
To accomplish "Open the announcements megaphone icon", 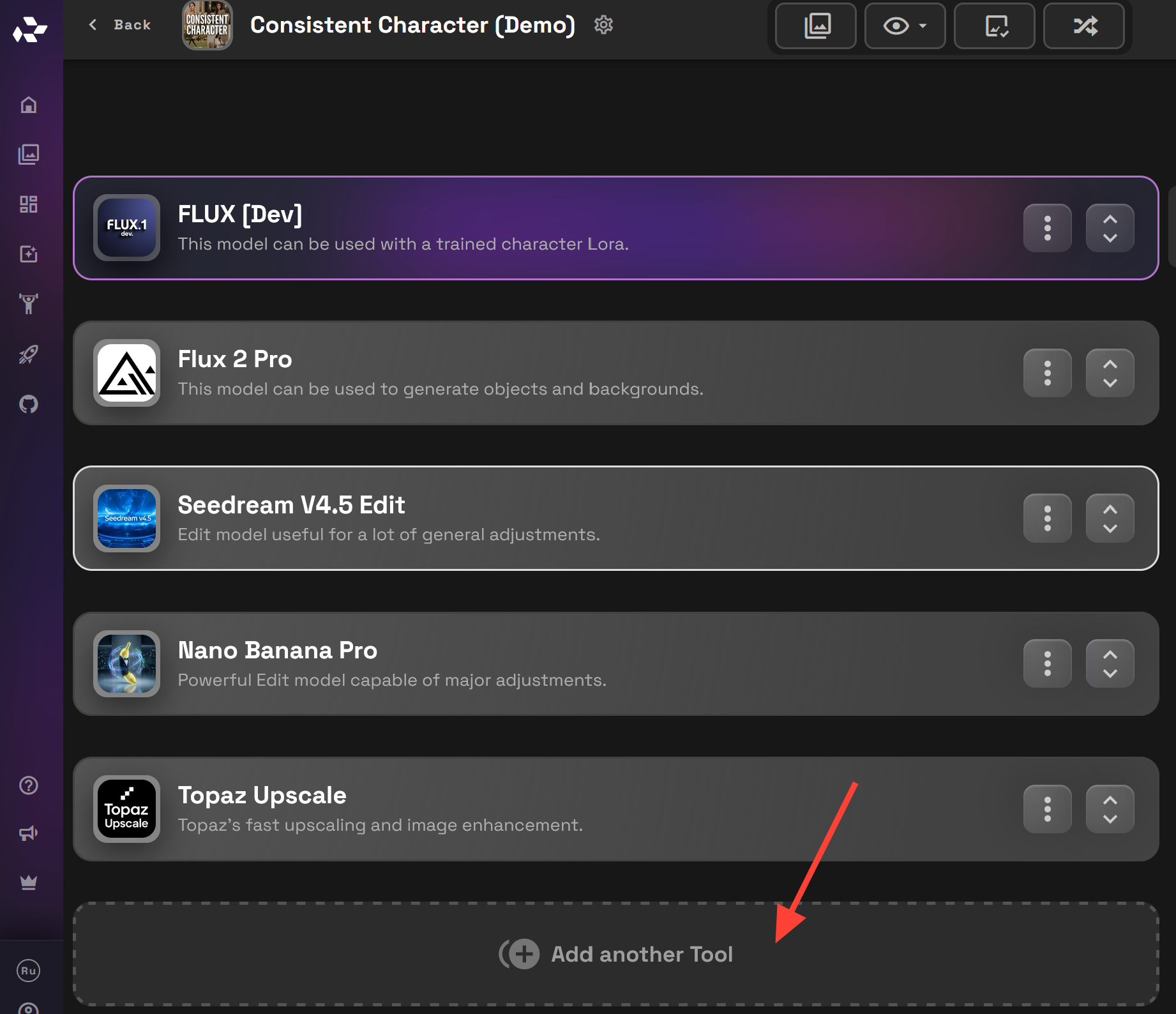I will pyautogui.click(x=29, y=833).
